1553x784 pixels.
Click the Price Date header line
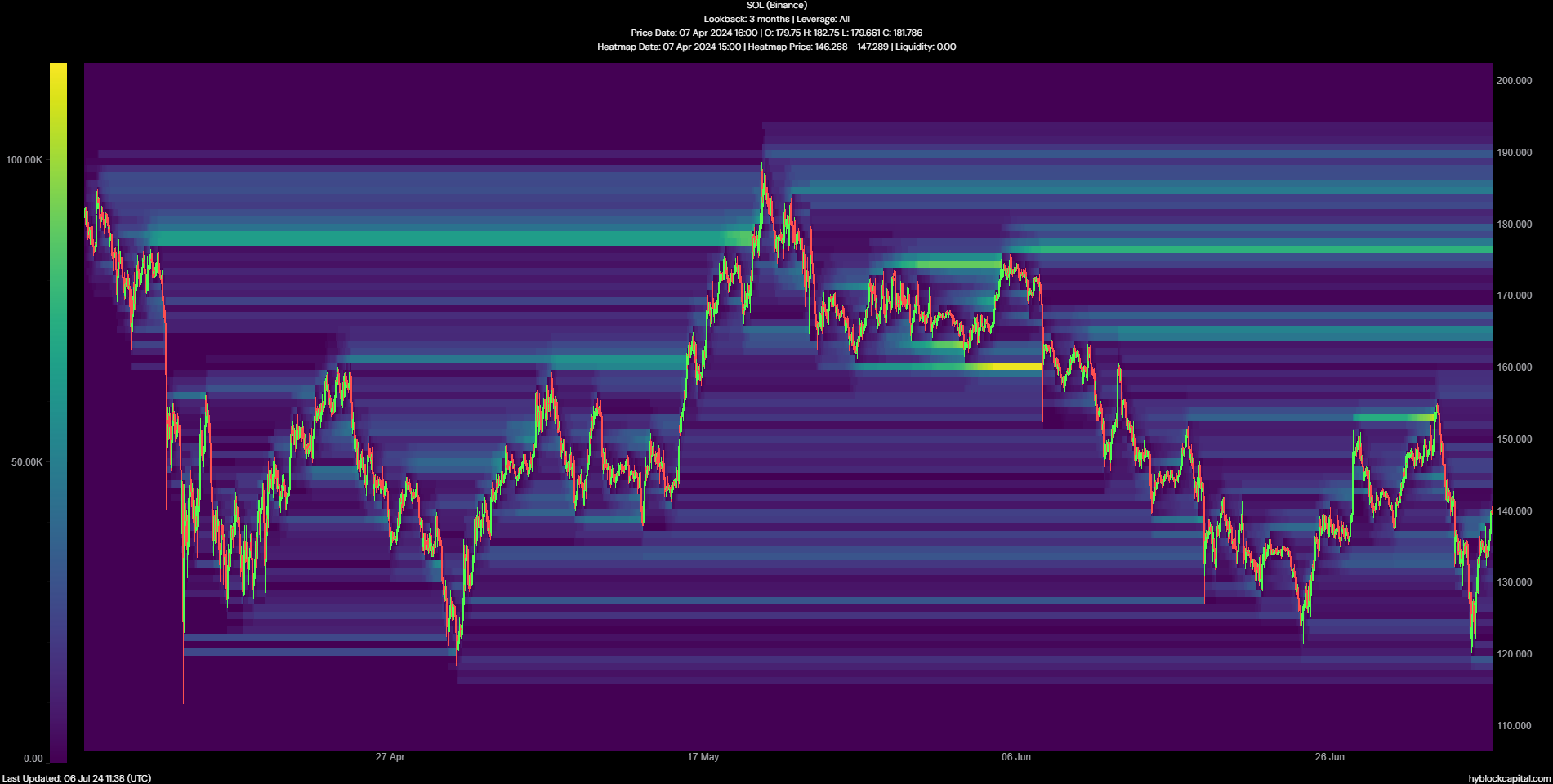click(x=776, y=33)
